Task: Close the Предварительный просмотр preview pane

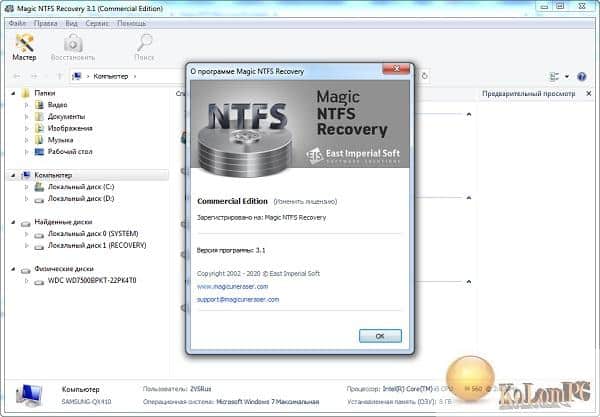Action: point(589,93)
